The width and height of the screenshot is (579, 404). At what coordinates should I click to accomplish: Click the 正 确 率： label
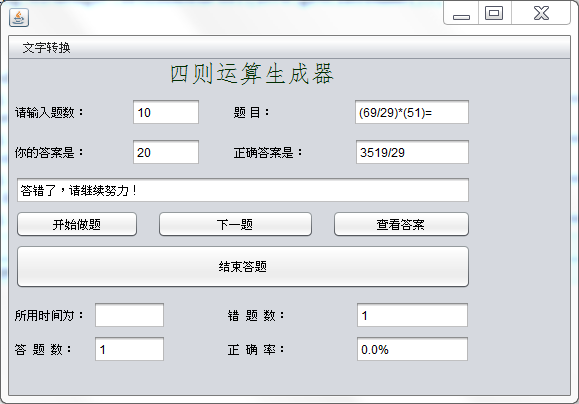point(256,349)
